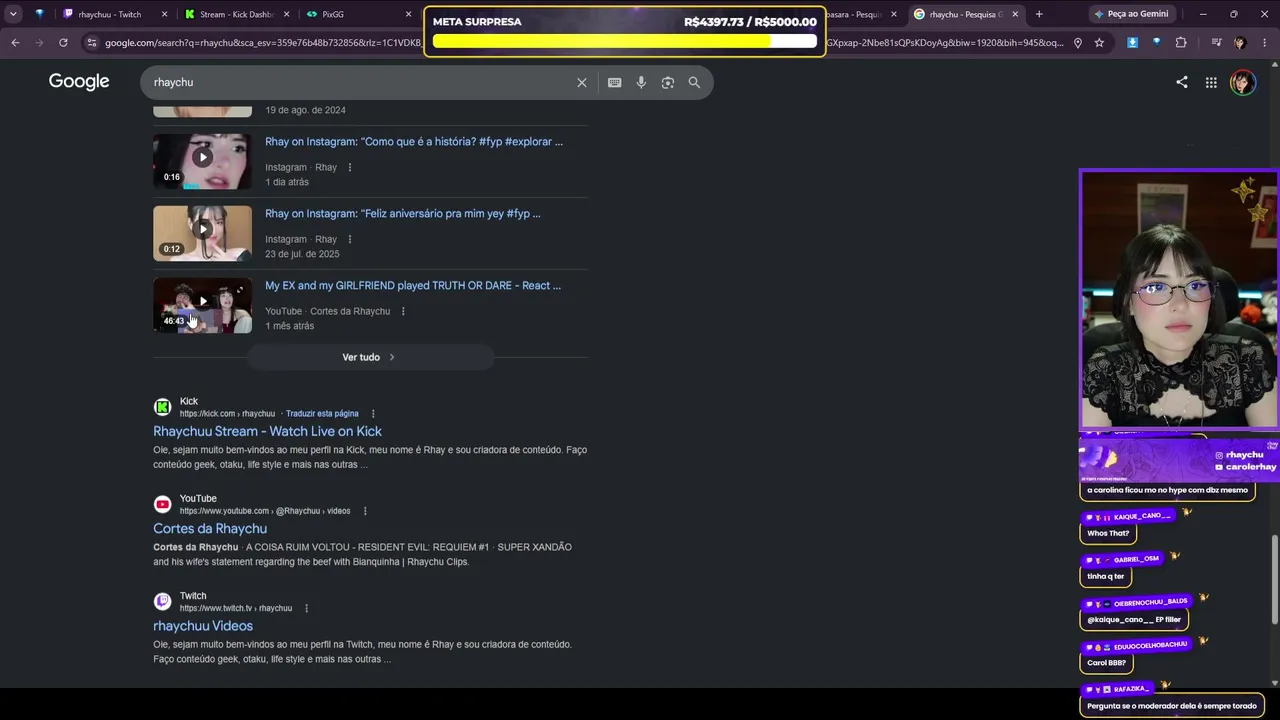1280x720 pixels.
Task: Reload the current page
Action: coord(63,43)
